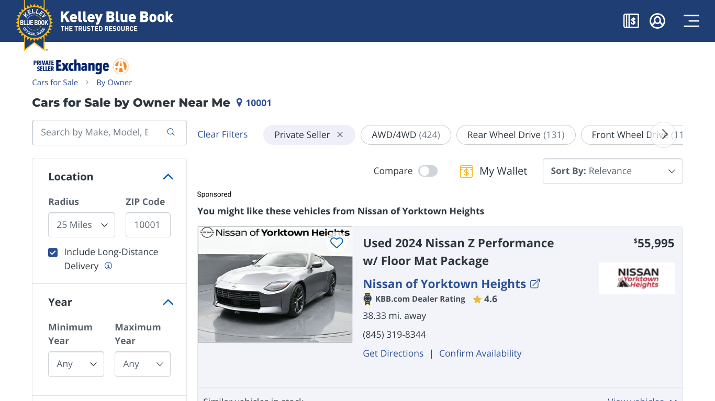Click the 4.6 star rating
Image resolution: width=715 pixels, height=401 pixels.
point(485,299)
